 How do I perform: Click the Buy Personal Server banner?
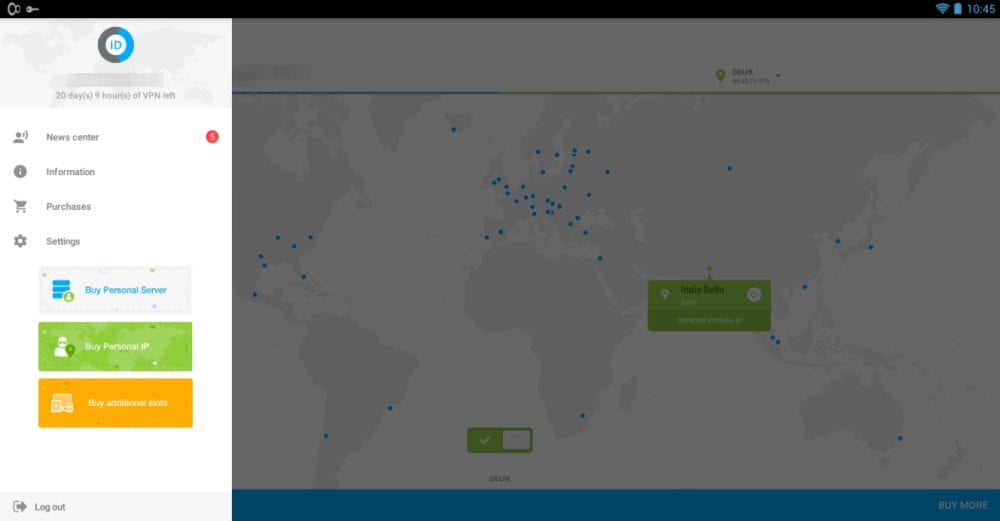(115, 290)
